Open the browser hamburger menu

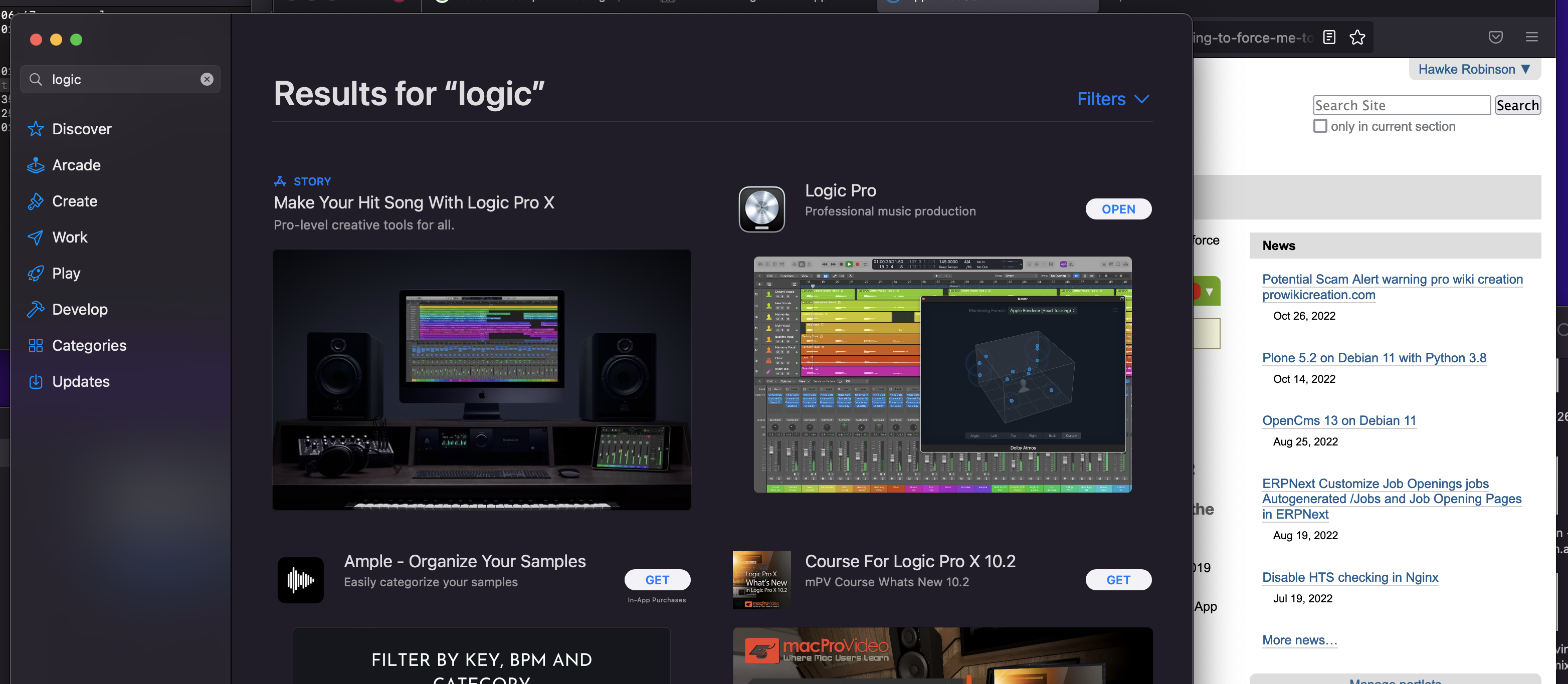(1531, 37)
